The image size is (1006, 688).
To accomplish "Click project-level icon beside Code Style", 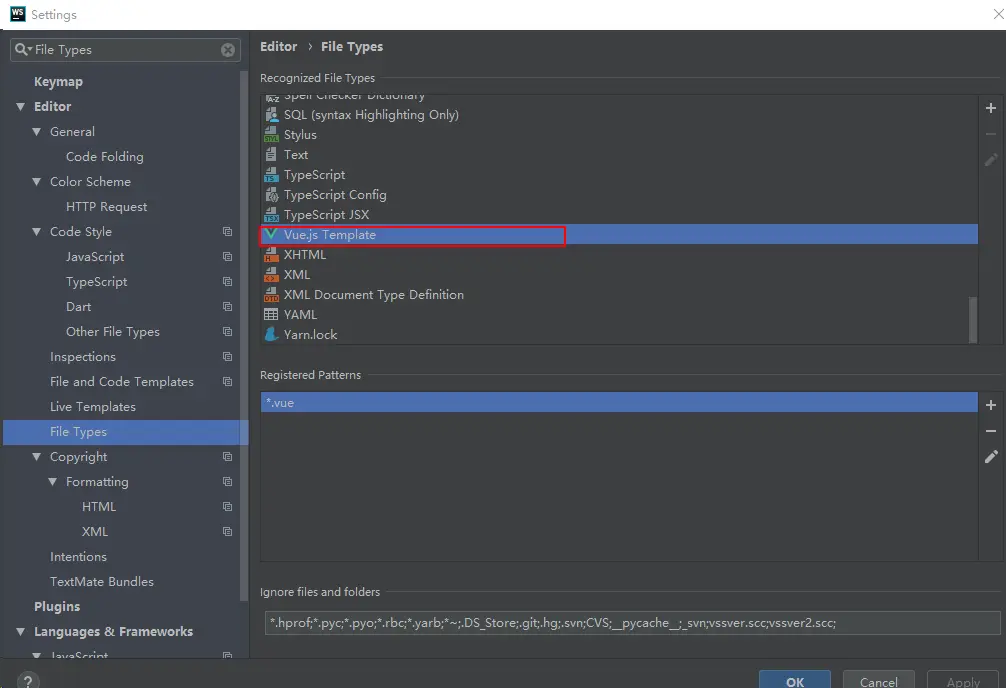I will coord(227,232).
